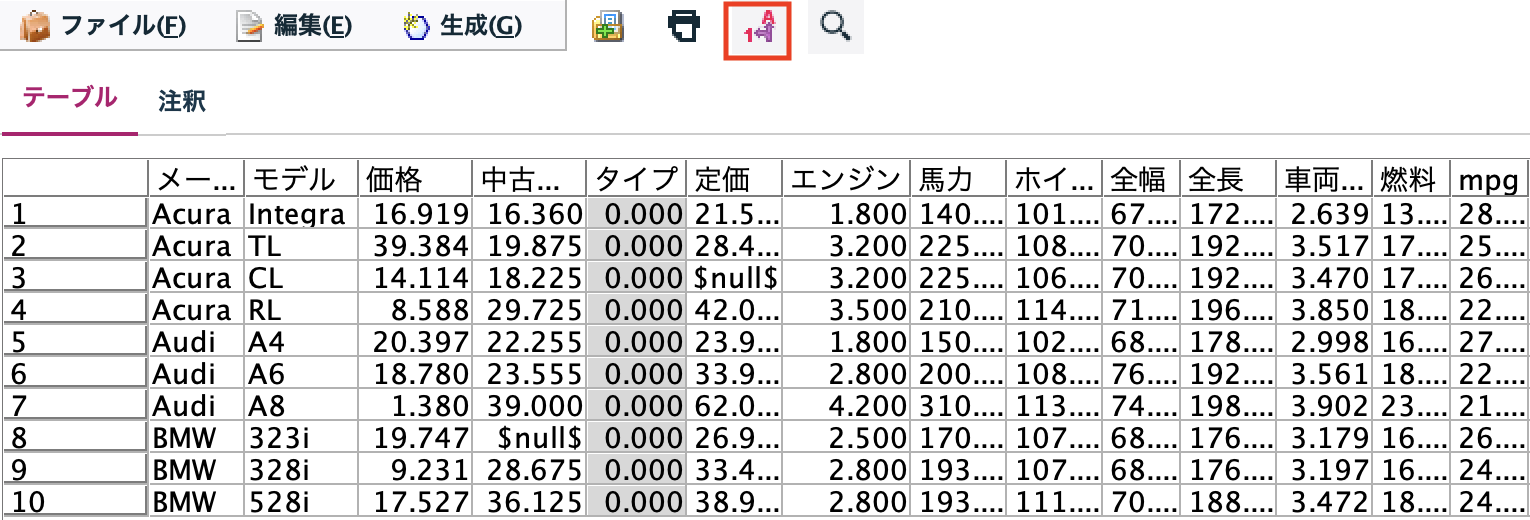Click the save table icon

pyautogui.click(x=607, y=27)
